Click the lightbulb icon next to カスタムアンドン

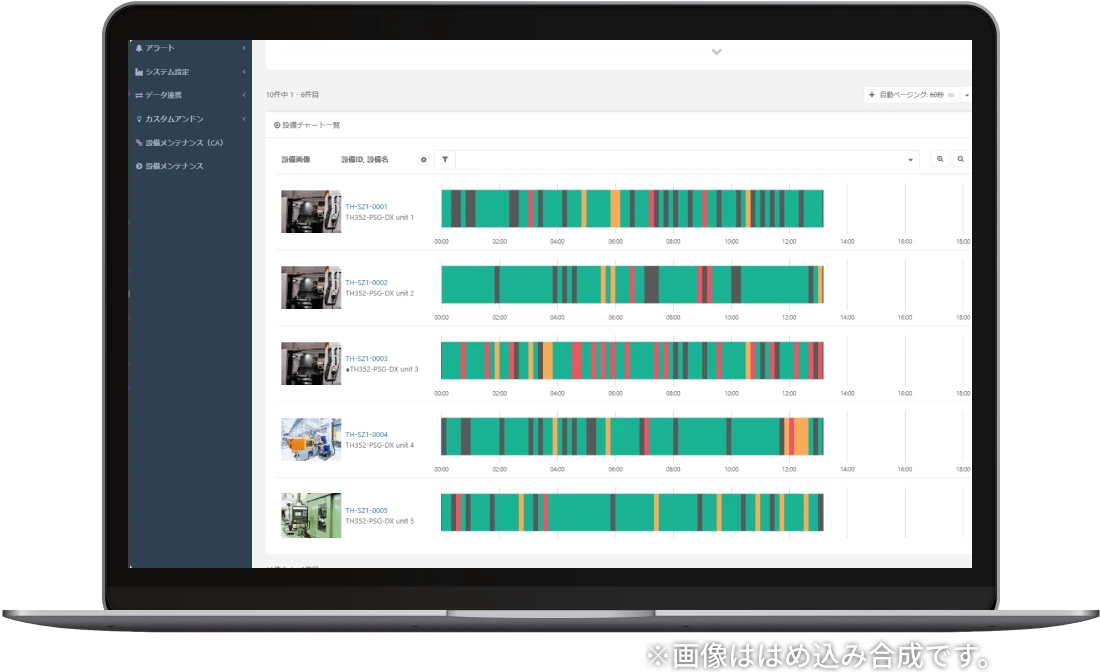pos(139,119)
